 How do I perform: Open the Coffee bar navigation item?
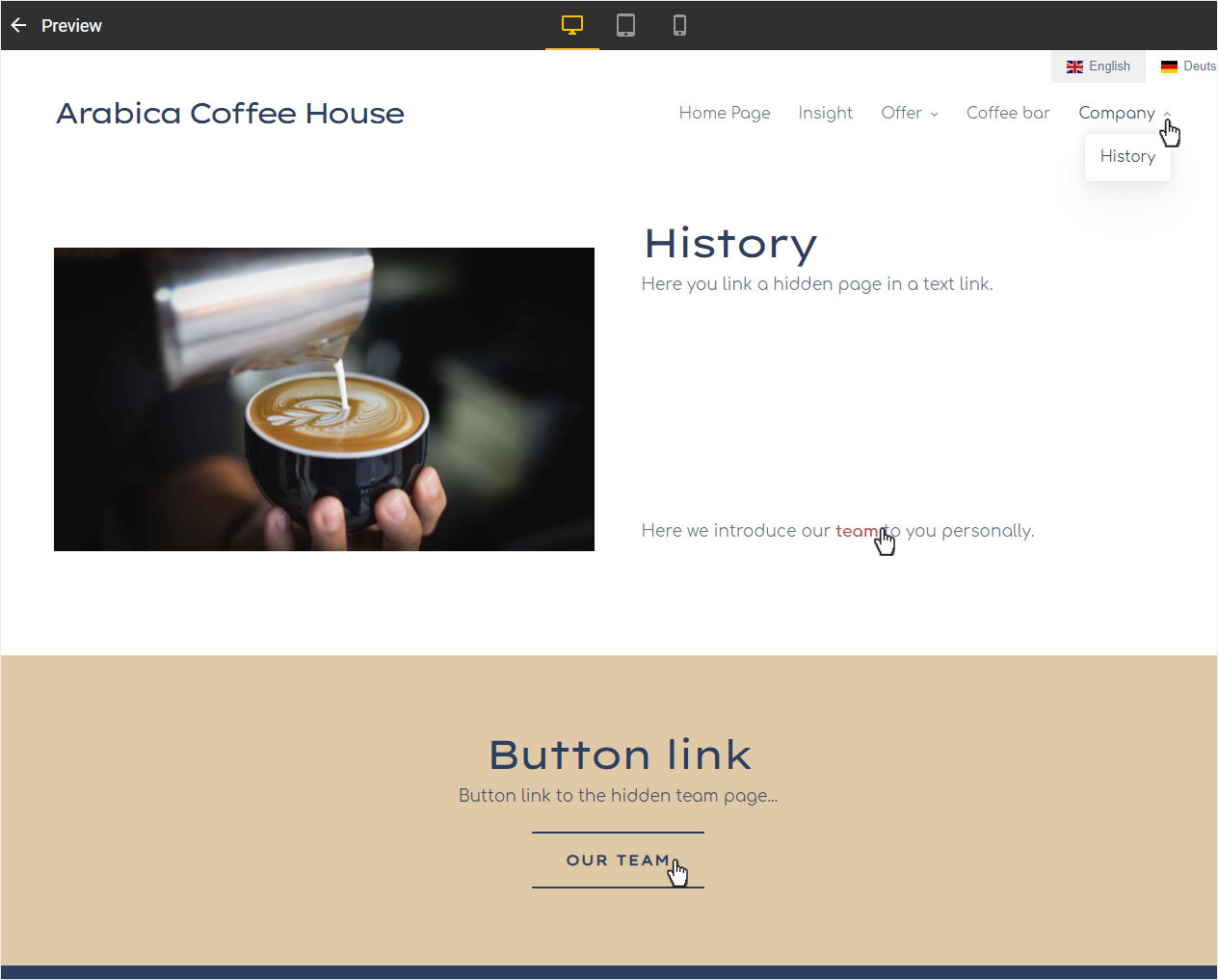pos(1008,113)
